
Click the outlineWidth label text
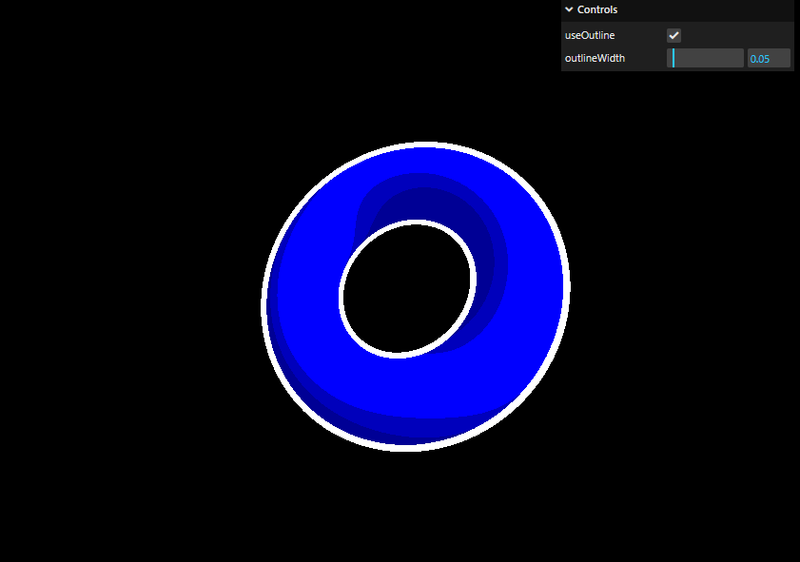click(x=595, y=58)
